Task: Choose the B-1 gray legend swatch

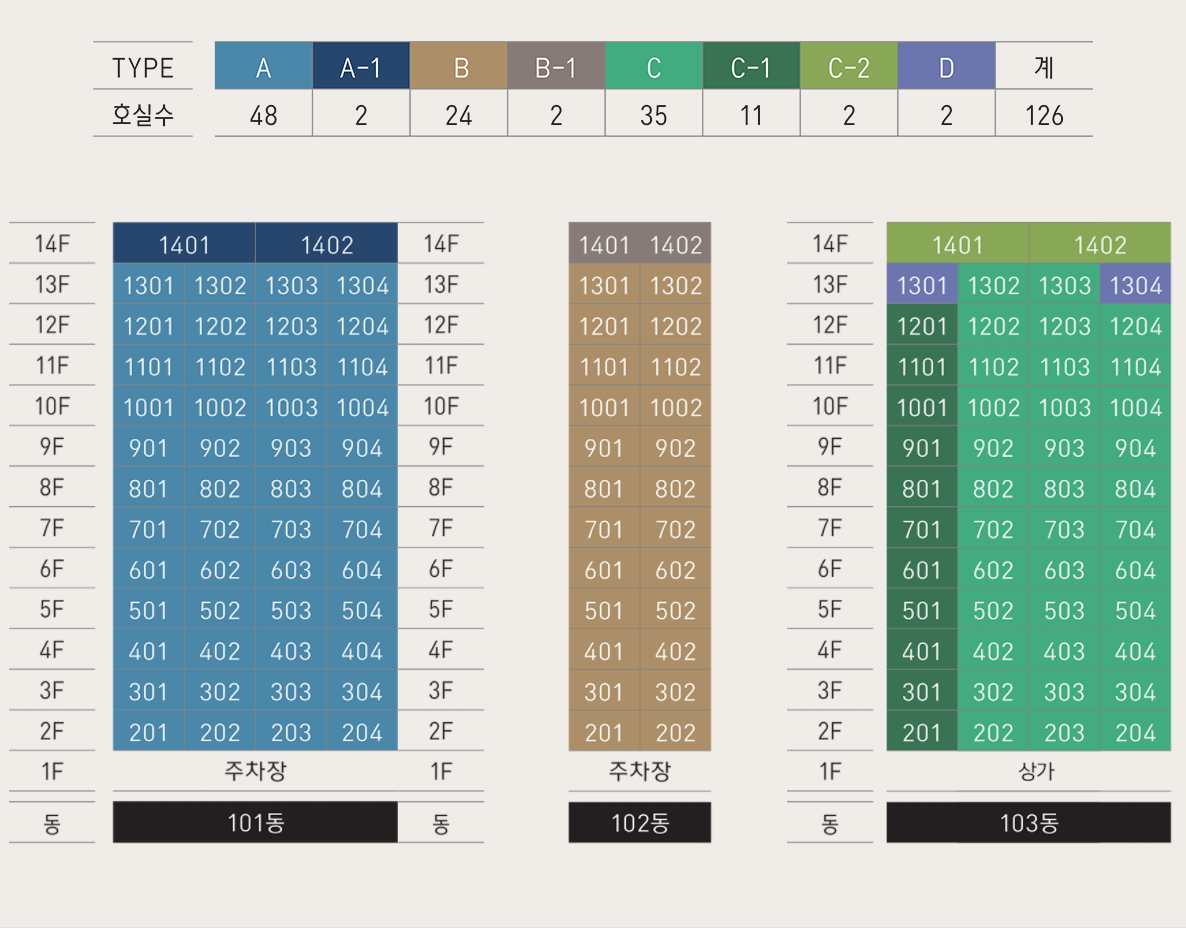Action: pos(556,67)
